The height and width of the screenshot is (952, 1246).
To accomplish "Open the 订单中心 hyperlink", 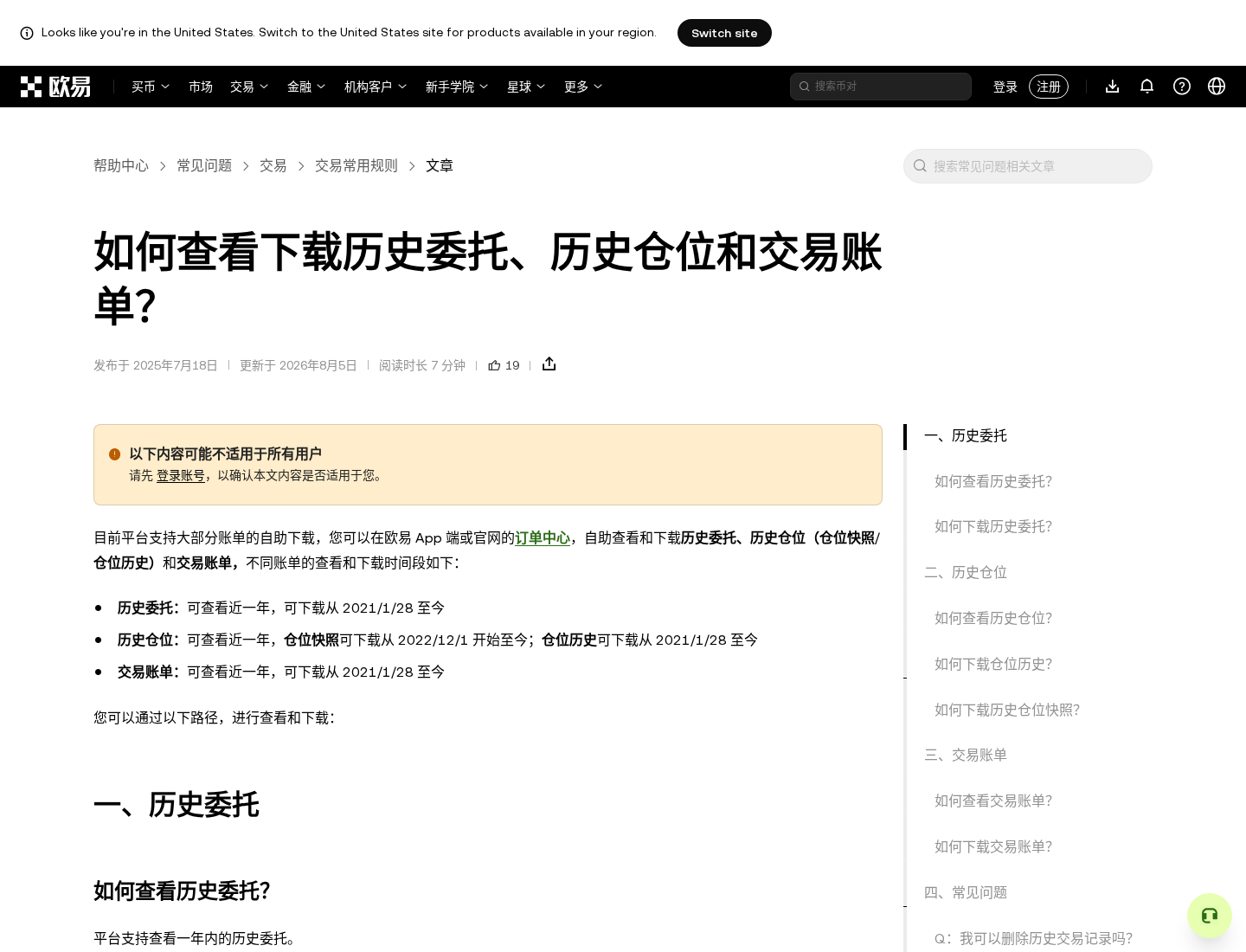I will [x=543, y=537].
